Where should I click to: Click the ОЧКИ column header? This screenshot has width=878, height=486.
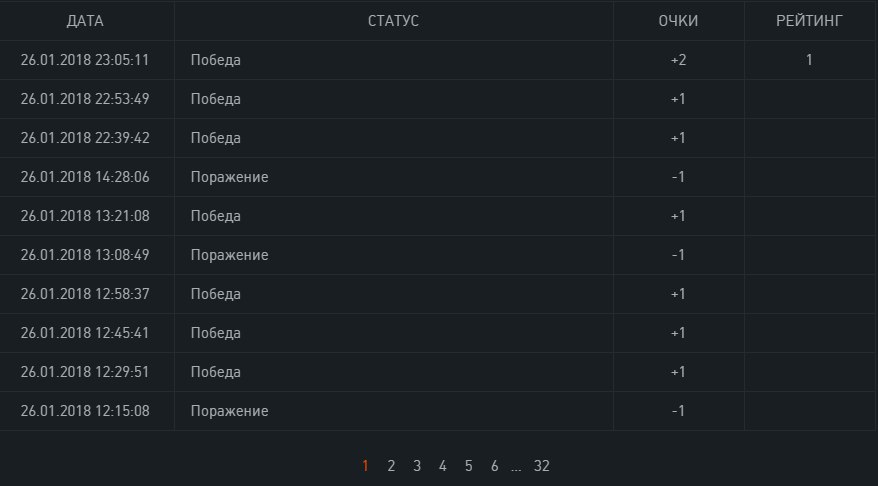click(678, 20)
